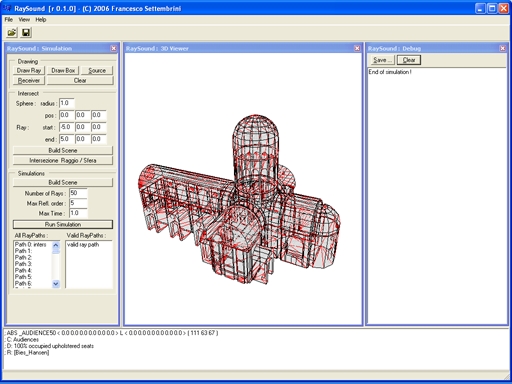Close the Debug panel
The width and height of the screenshot is (512, 384).
[x=502, y=48]
